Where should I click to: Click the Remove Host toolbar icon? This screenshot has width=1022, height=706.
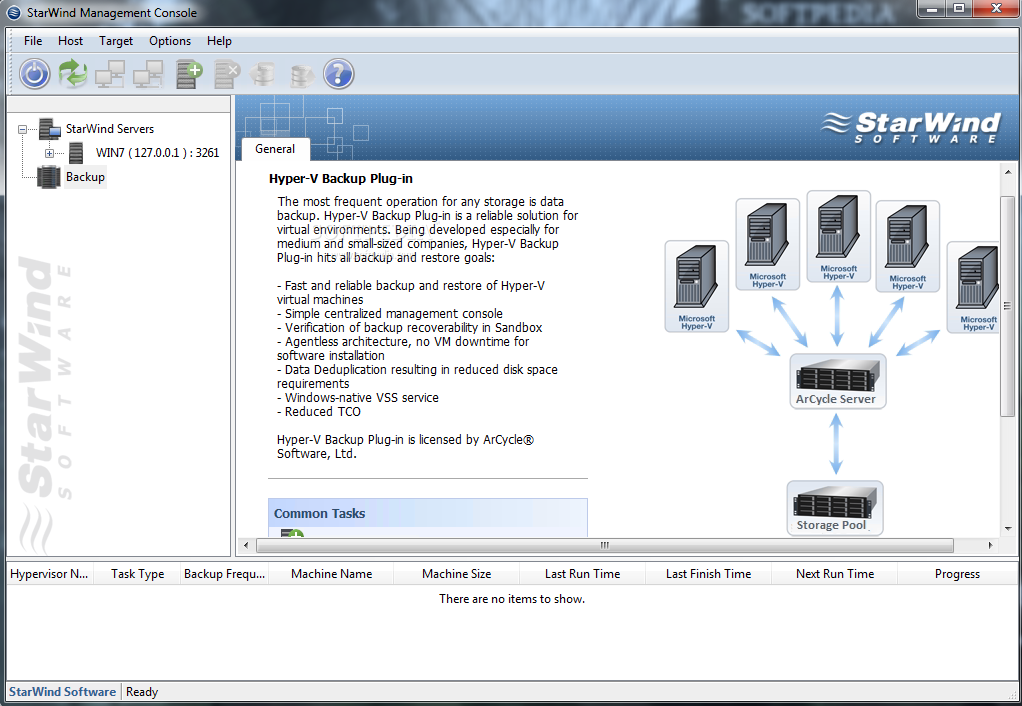click(x=148, y=74)
